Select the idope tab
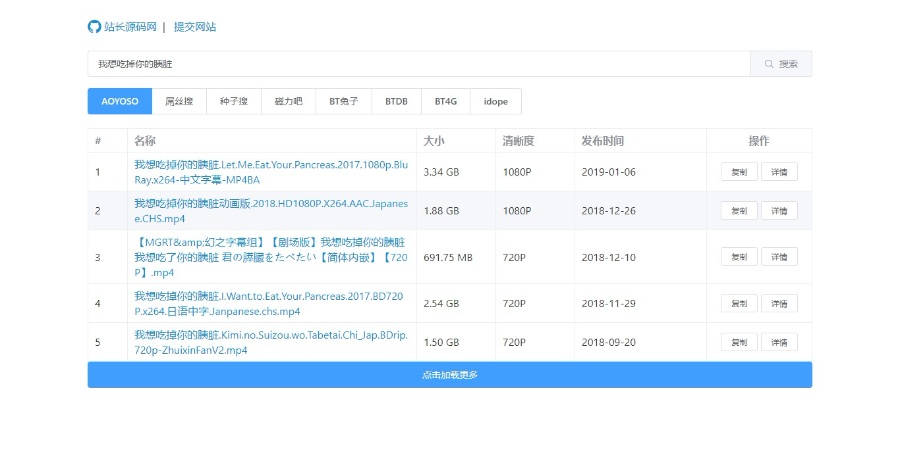 pos(495,101)
